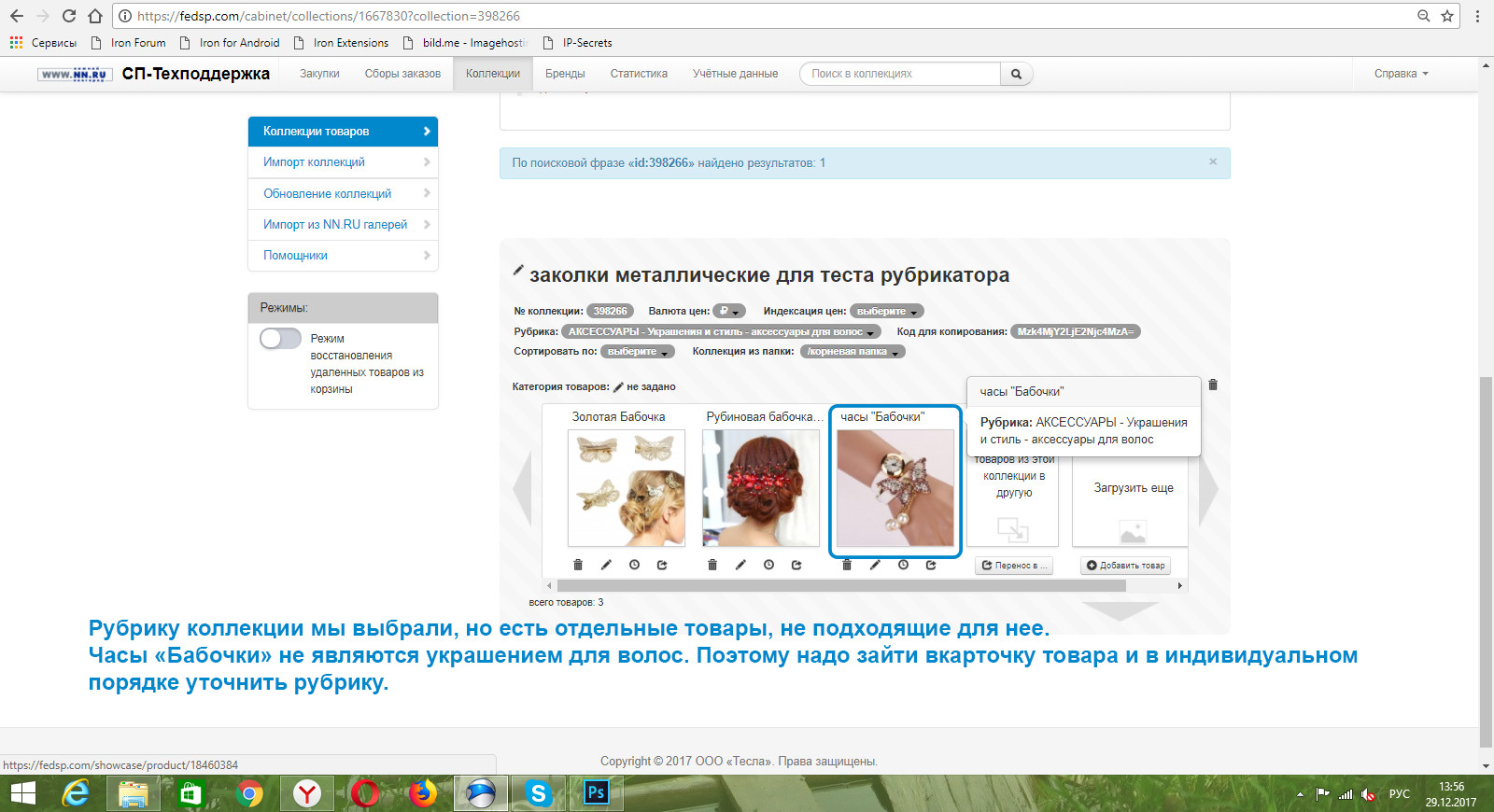This screenshot has width=1494, height=812.
Task: Launch Google Chrome from taskbar
Action: pos(249,793)
